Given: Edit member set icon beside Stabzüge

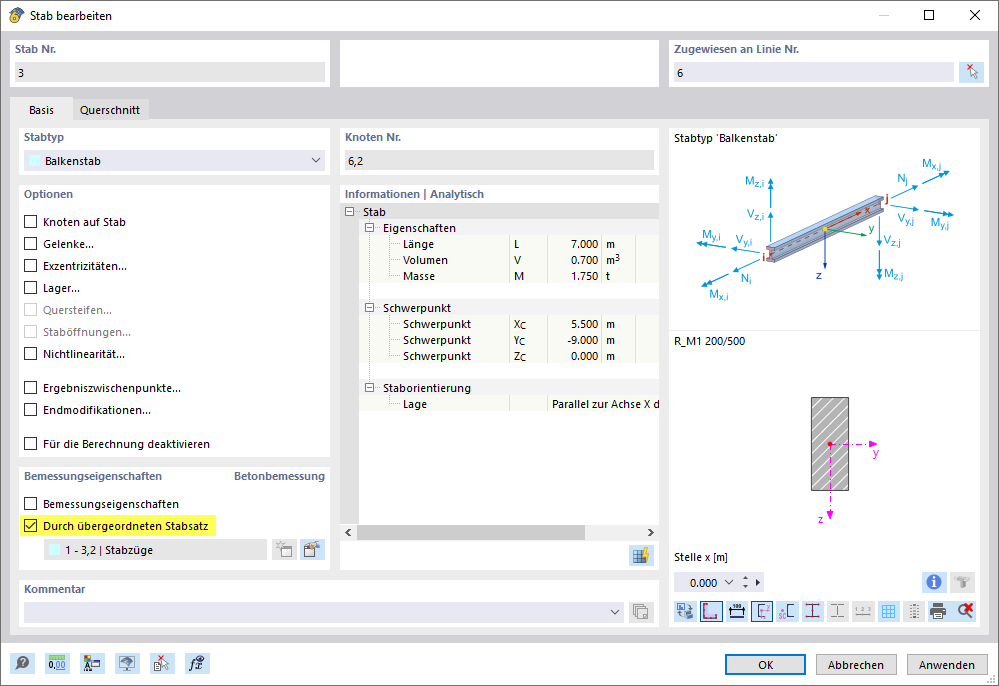Looking at the screenshot, I should [312, 550].
